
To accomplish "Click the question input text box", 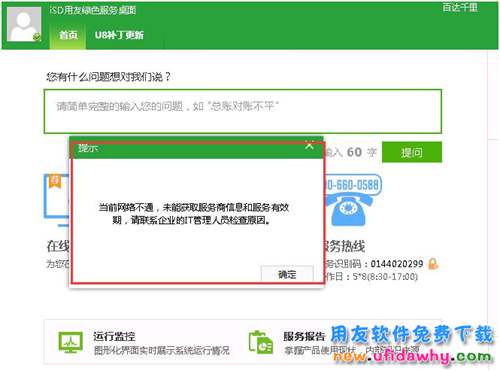I will point(243,111).
